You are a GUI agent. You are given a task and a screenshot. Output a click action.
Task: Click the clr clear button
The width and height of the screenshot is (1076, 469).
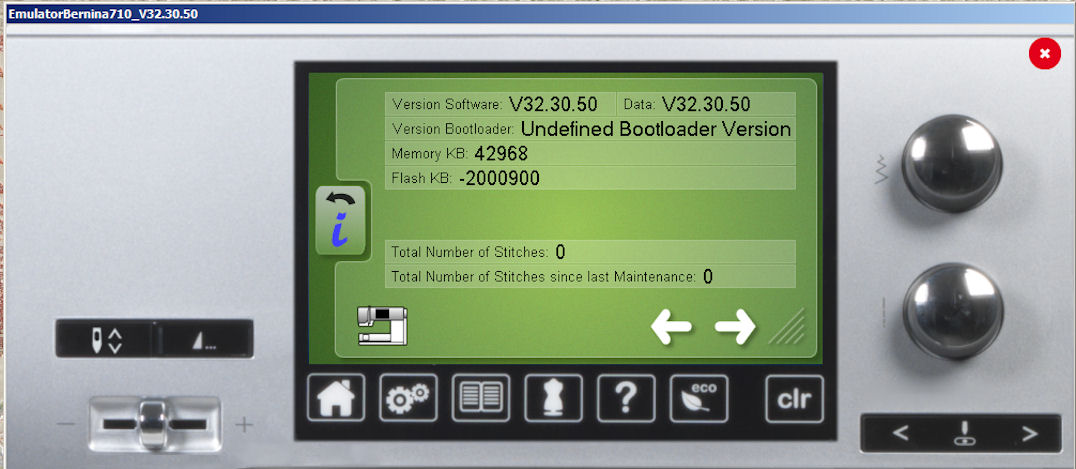[x=794, y=398]
